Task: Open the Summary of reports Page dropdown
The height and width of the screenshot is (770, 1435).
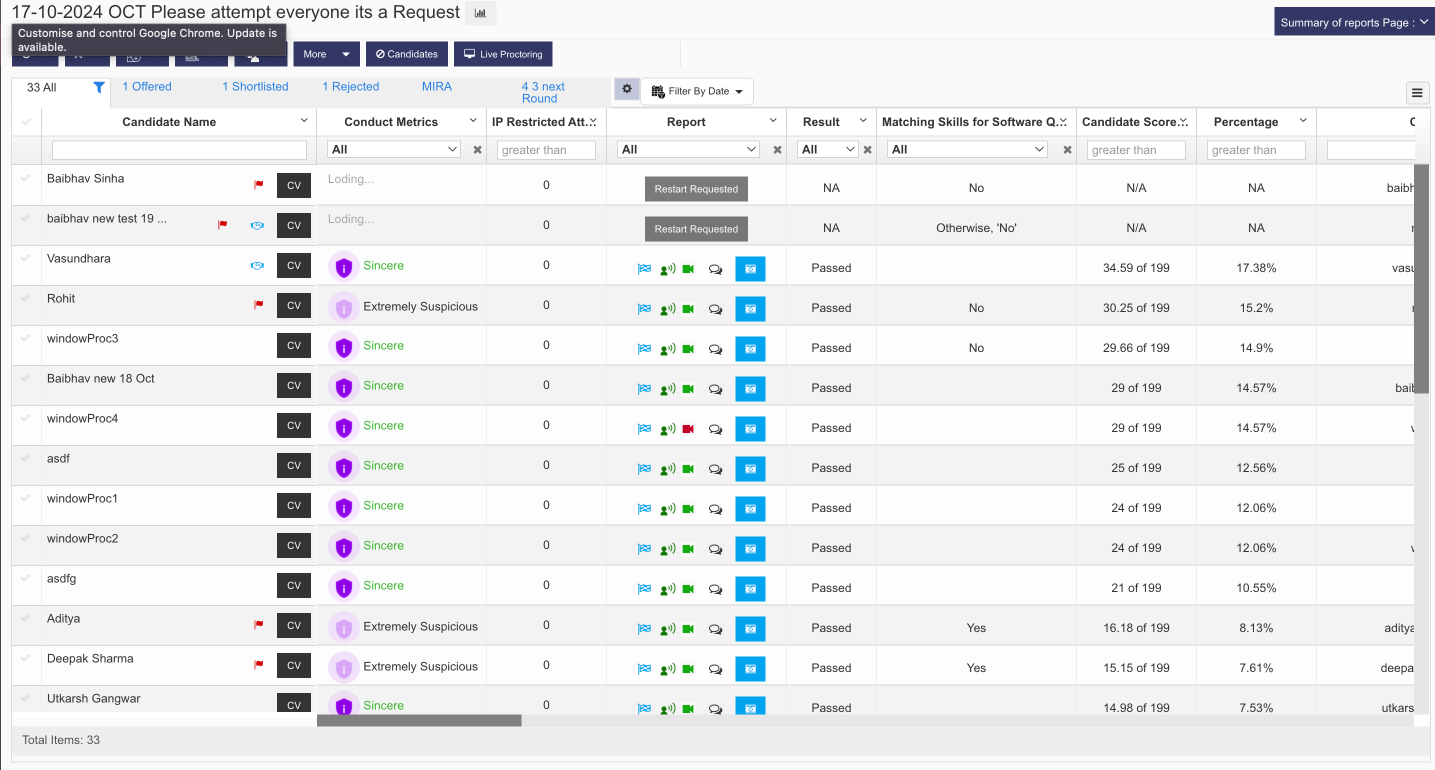Action: click(x=1353, y=20)
